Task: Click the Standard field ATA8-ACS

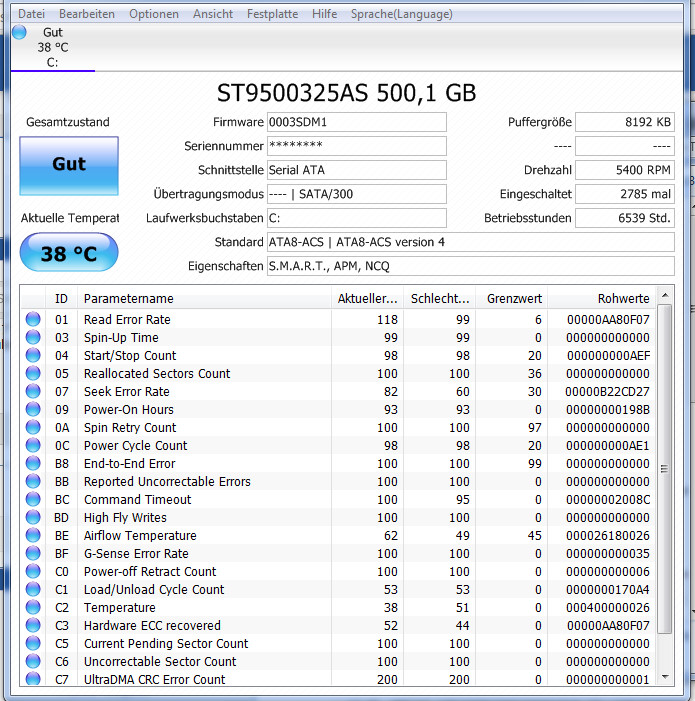Action: point(471,242)
